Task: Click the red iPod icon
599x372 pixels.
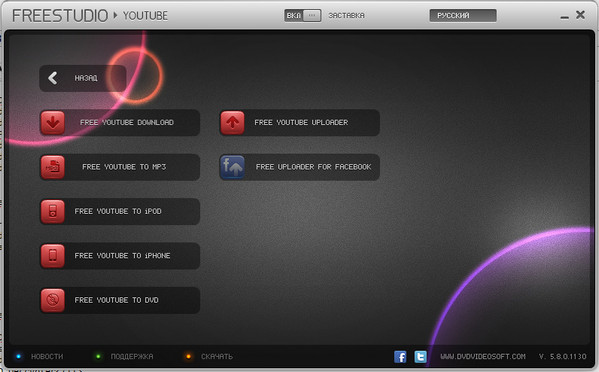Action: point(53,211)
